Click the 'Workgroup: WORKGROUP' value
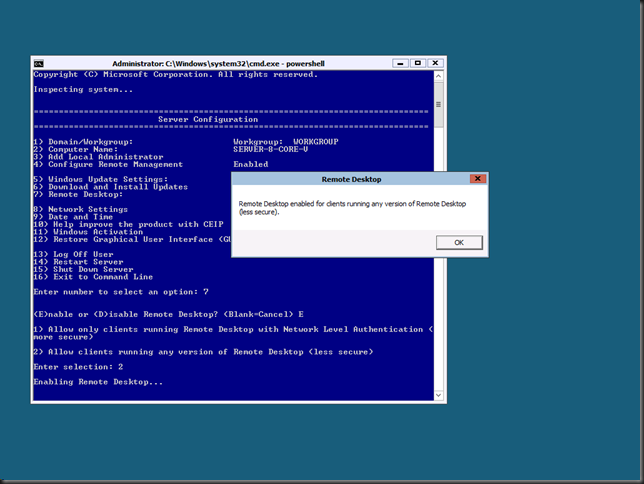Screen dimensions: 644x484 point(286,142)
